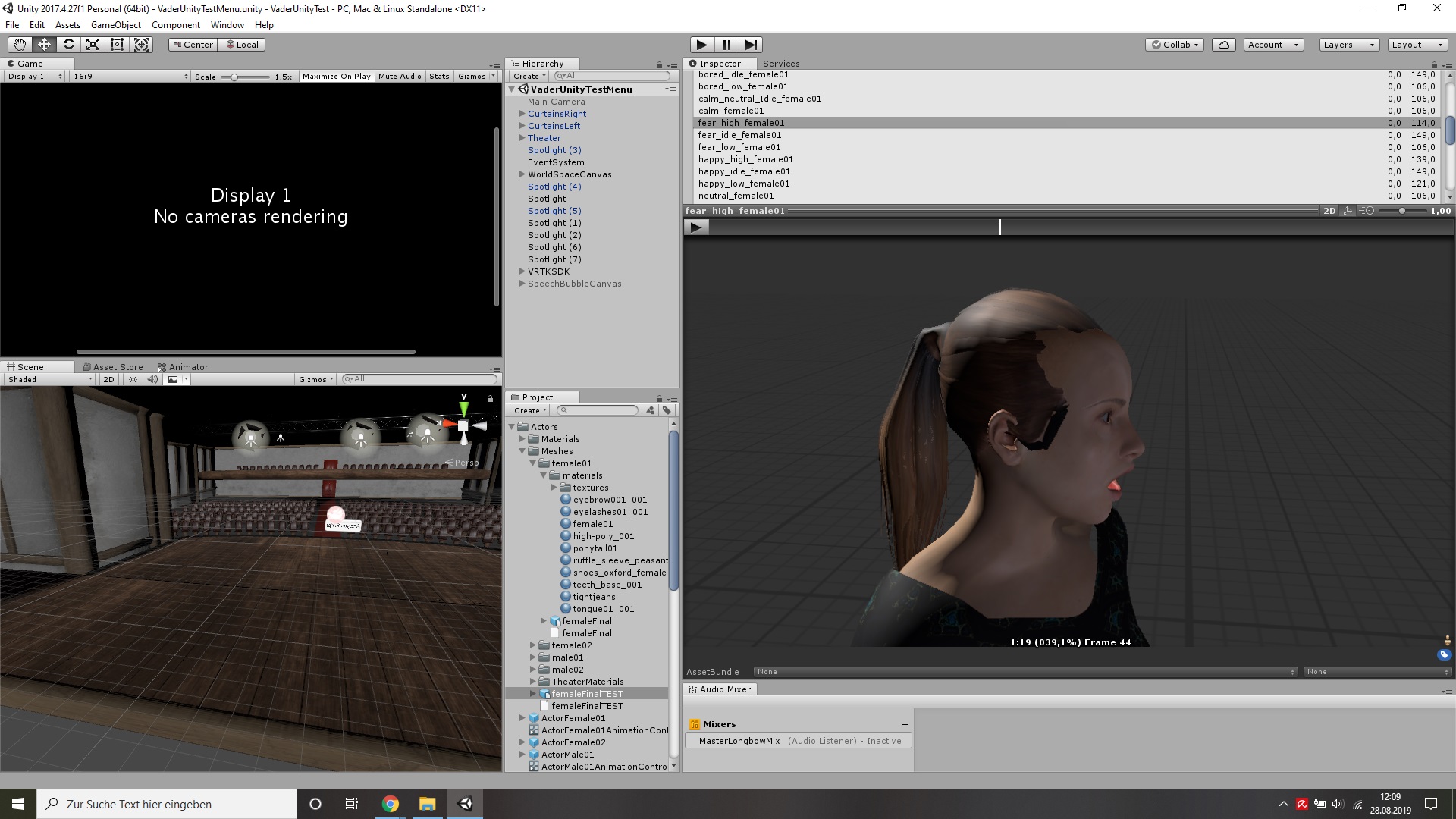
Task: Expand the VRTKSDK object in the Hierarchy
Action: pyautogui.click(x=522, y=271)
